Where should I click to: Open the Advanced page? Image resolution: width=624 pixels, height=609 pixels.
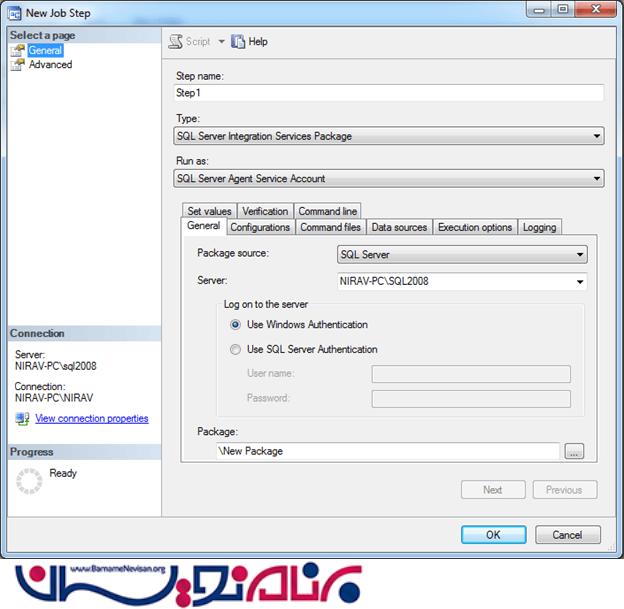(51, 64)
